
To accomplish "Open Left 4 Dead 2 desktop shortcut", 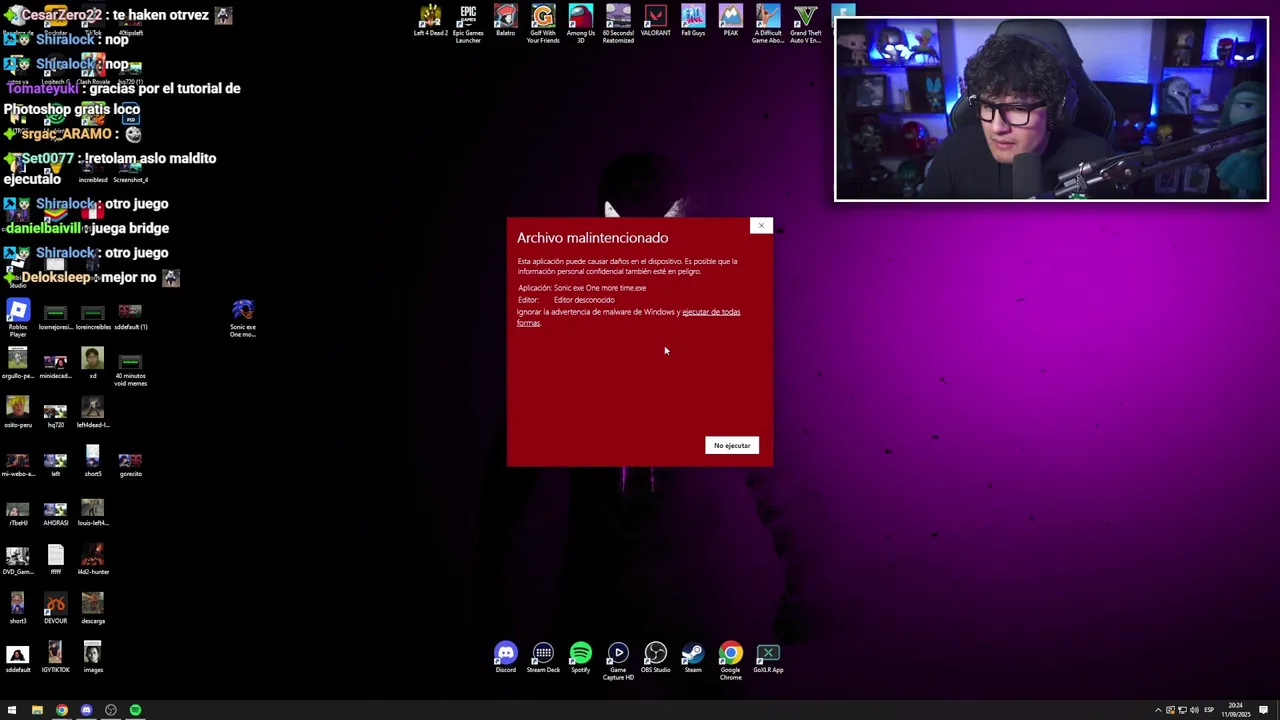I will 430,22.
